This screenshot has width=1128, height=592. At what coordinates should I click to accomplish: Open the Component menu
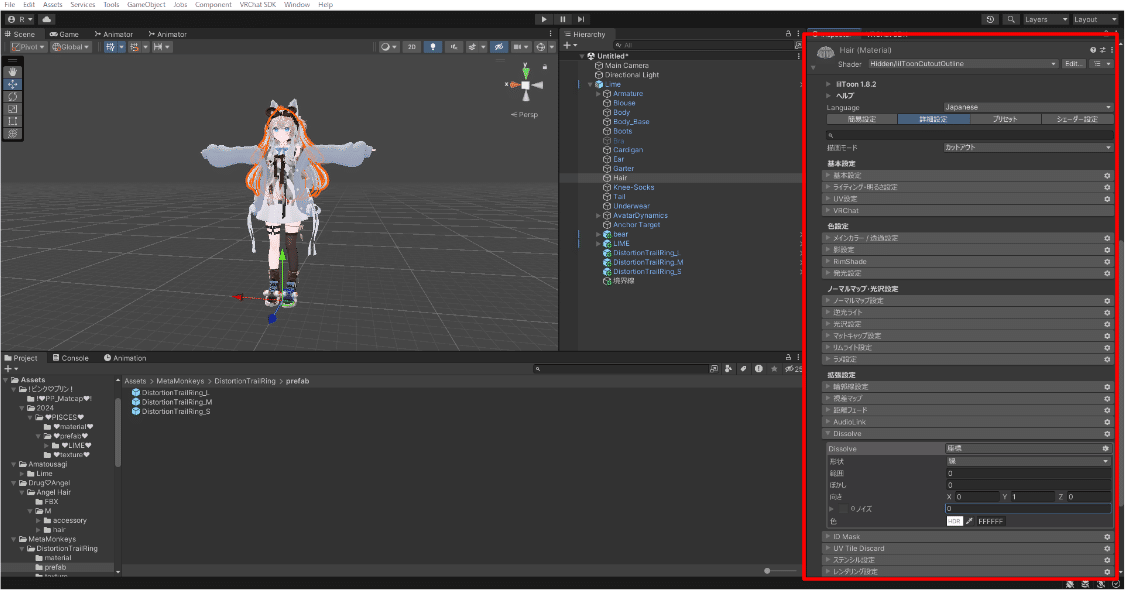pos(213,4)
